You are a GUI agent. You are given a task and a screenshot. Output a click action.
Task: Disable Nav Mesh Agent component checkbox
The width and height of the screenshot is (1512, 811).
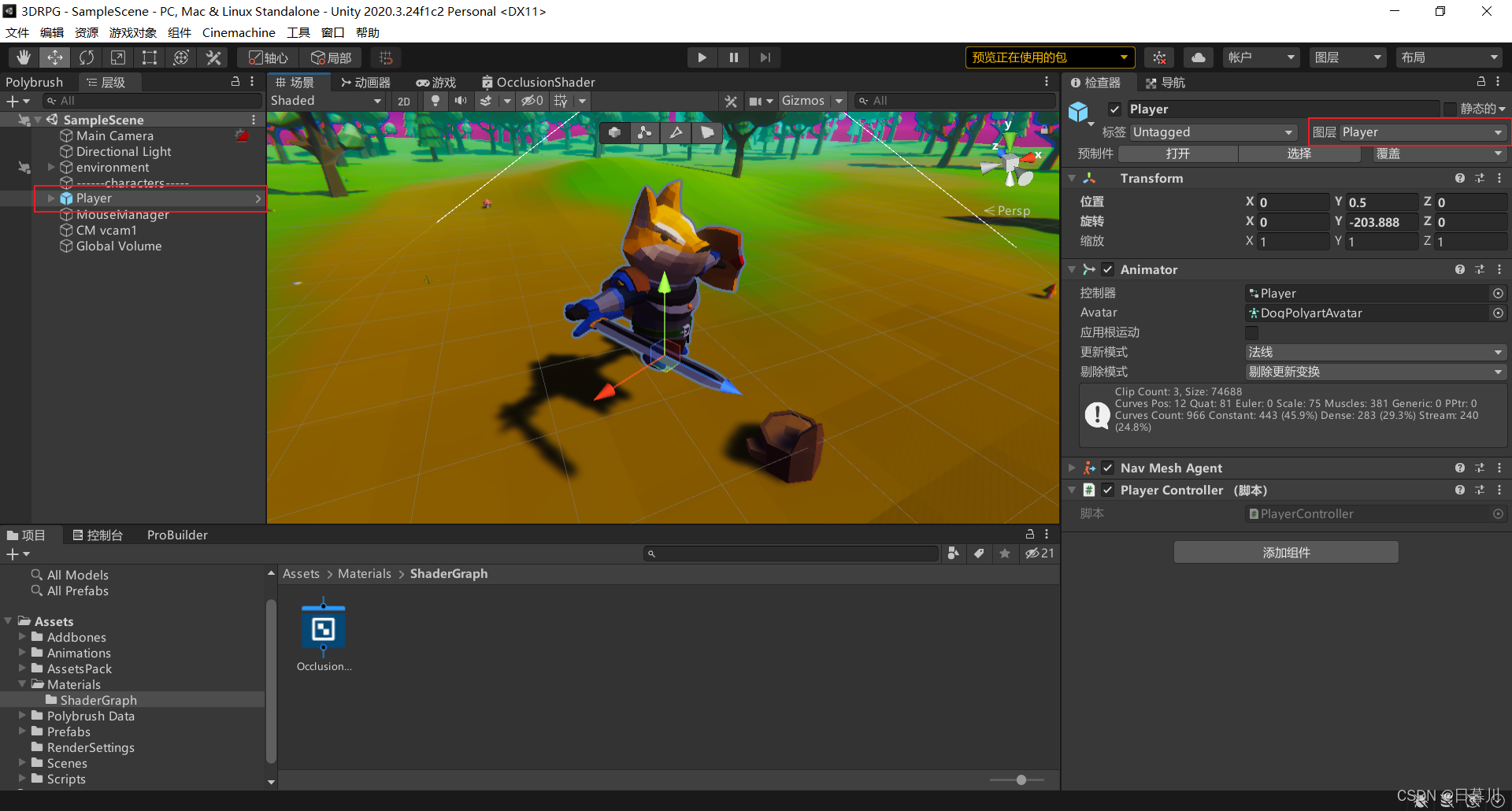tap(1108, 468)
